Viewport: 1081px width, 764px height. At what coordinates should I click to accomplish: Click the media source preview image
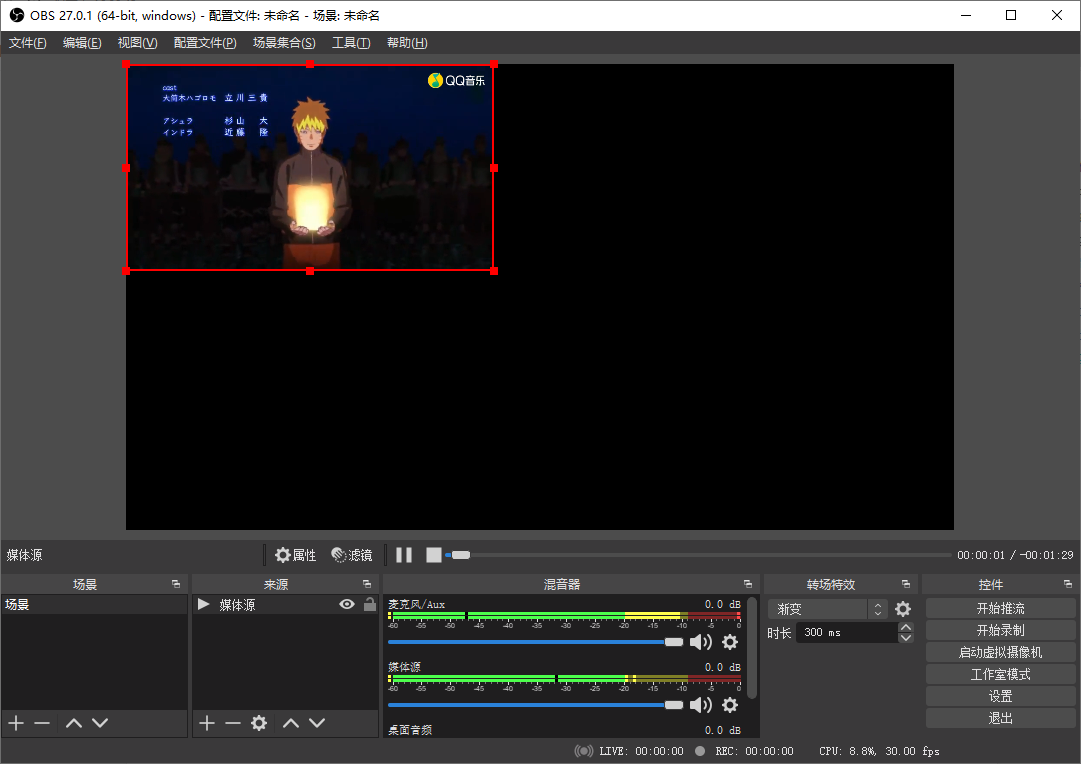(x=310, y=168)
